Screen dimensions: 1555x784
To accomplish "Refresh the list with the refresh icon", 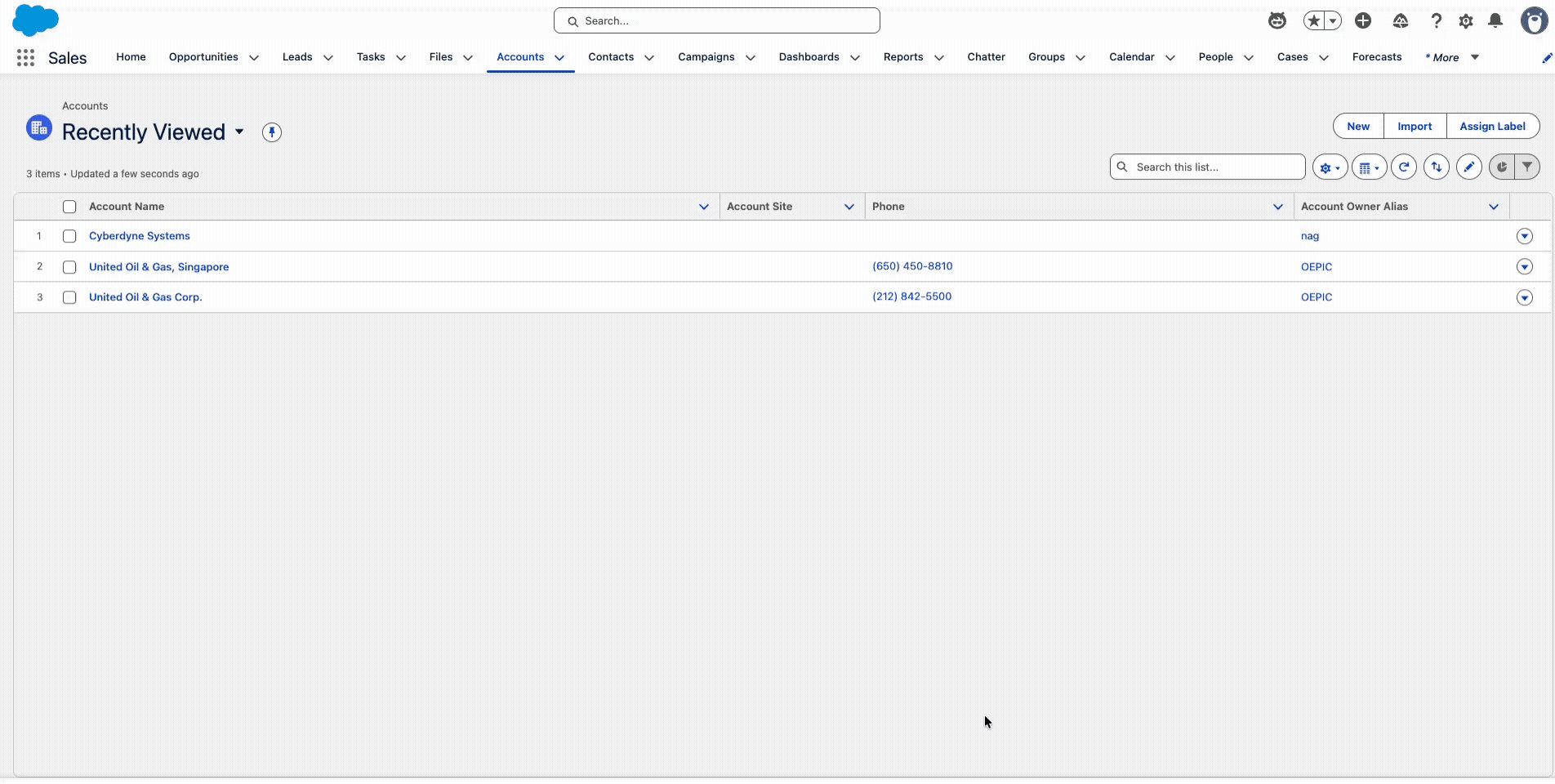I will point(1404,167).
